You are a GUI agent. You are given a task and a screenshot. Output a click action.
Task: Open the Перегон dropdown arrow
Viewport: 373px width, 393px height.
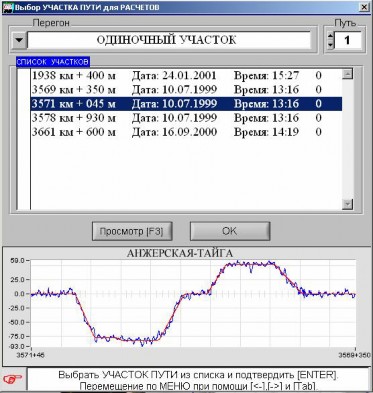(19, 40)
